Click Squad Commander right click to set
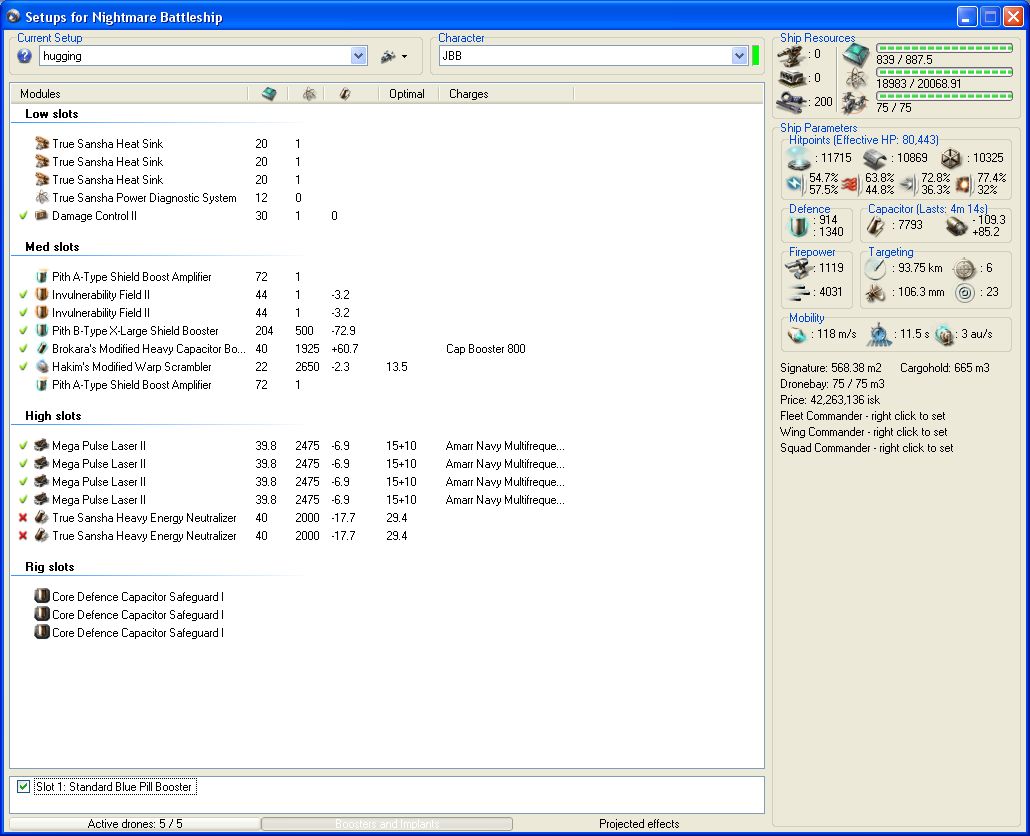Screen dimensions: 1030x836 (866, 448)
